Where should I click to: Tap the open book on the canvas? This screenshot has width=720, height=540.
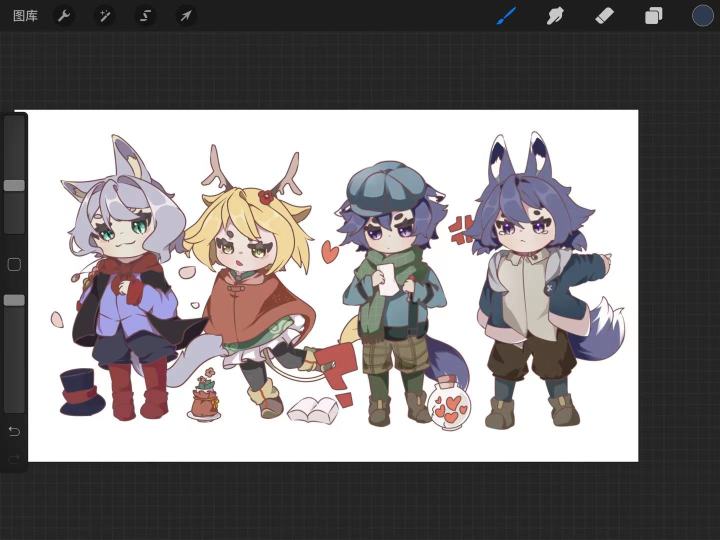[313, 409]
